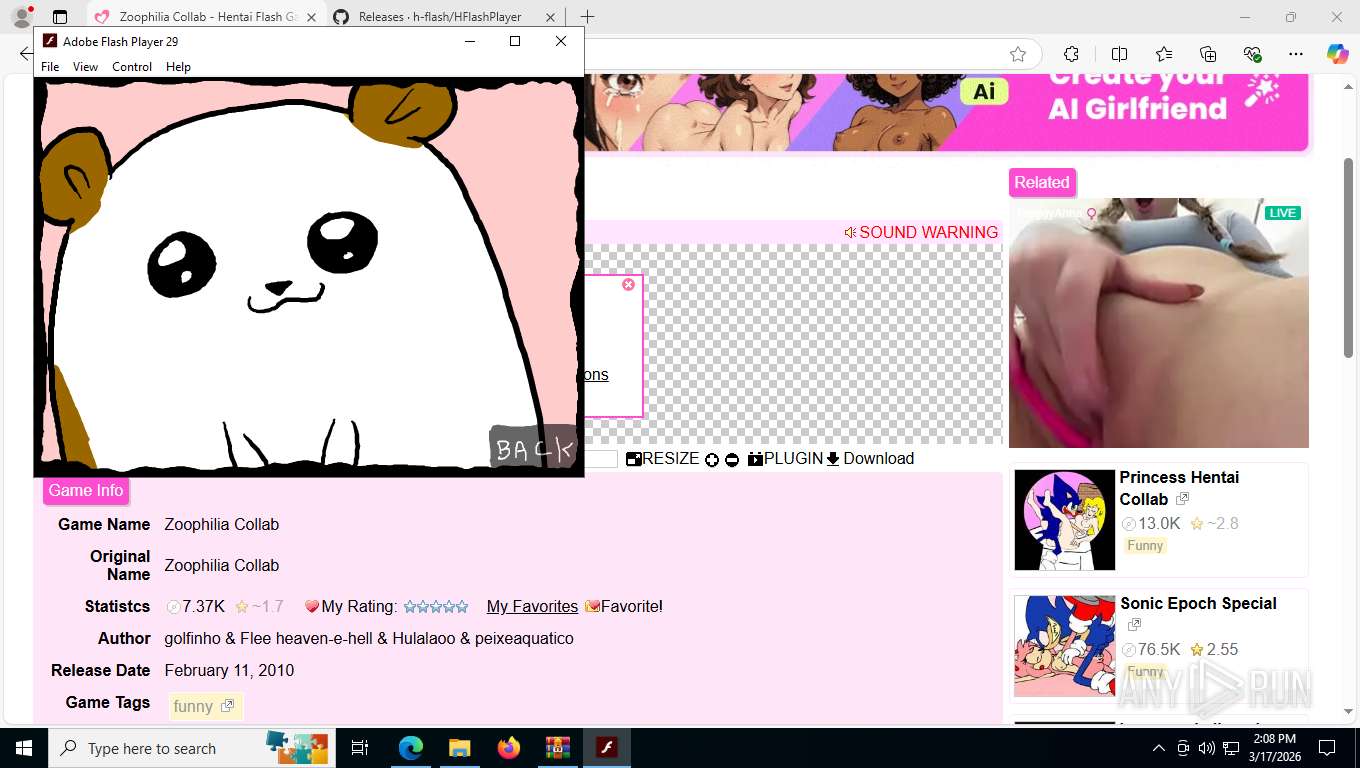Viewport: 1360px width, 768px height.
Task: Click the page vertical scrollbar
Action: pyautogui.click(x=1348, y=258)
